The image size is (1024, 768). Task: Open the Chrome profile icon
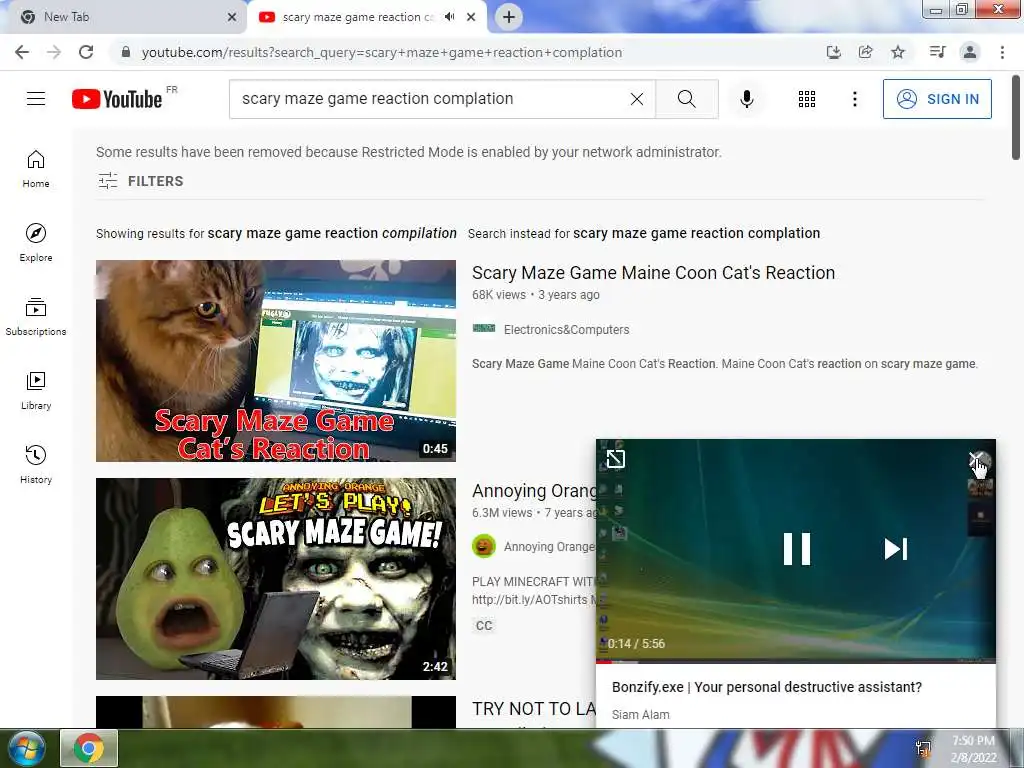click(970, 52)
